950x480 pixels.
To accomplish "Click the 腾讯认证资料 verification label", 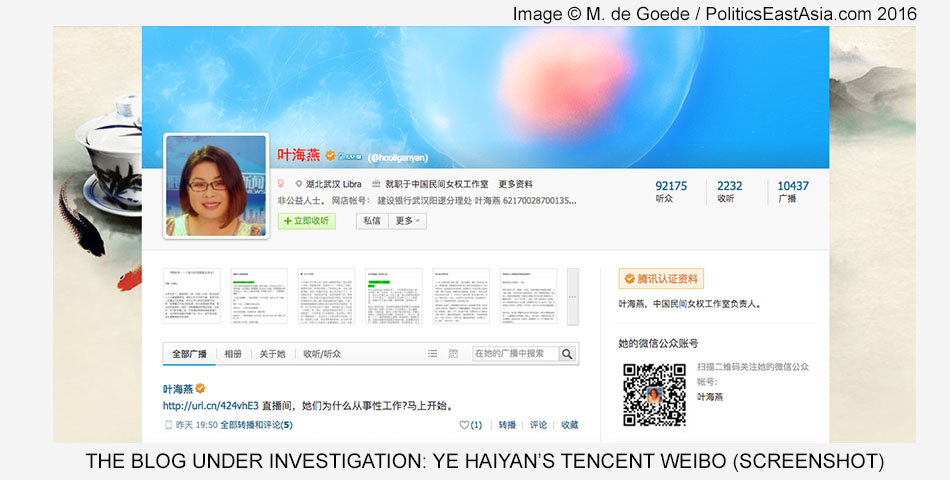I will 661,279.
